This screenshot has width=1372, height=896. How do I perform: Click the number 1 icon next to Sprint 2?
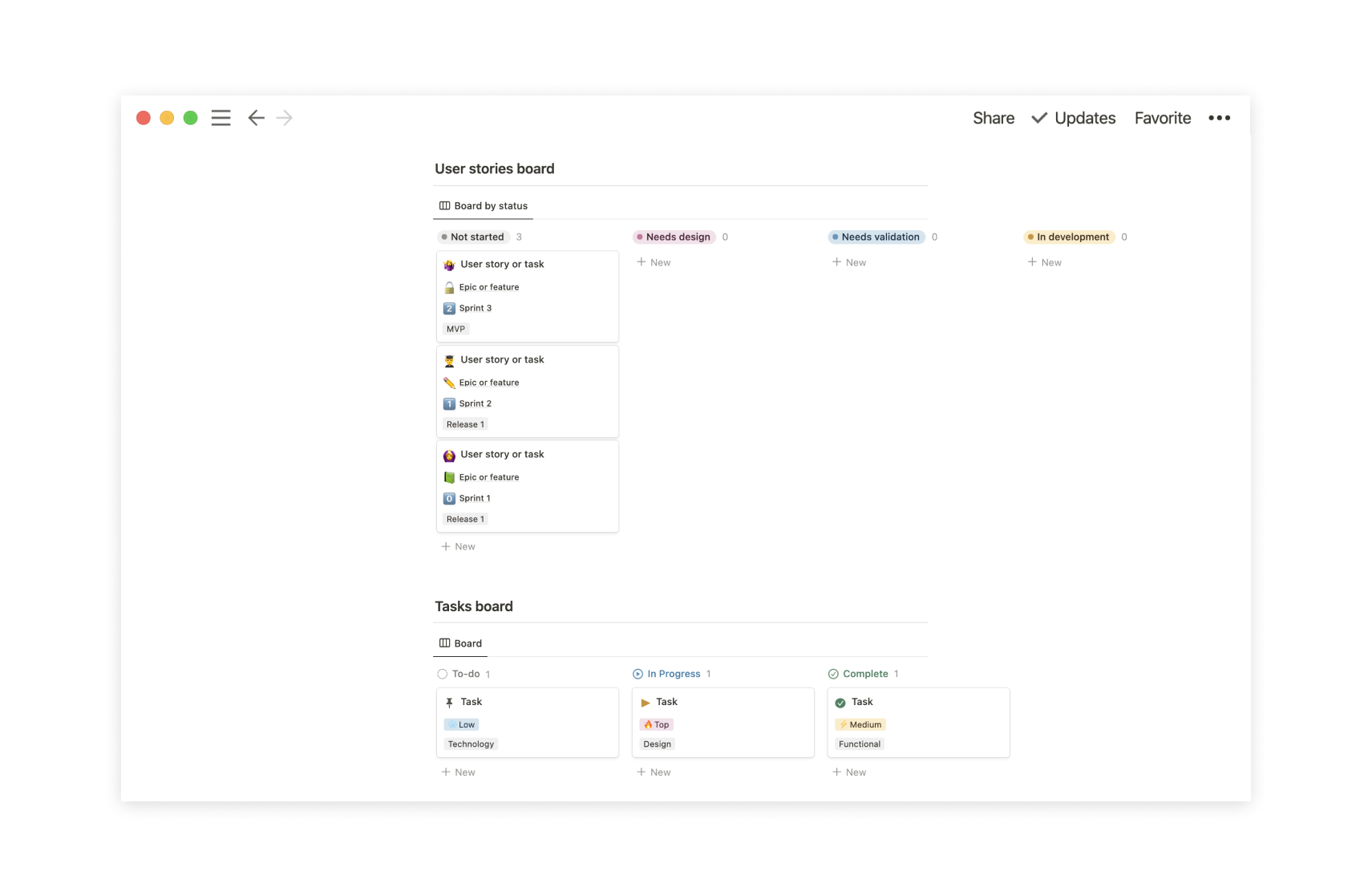point(449,403)
